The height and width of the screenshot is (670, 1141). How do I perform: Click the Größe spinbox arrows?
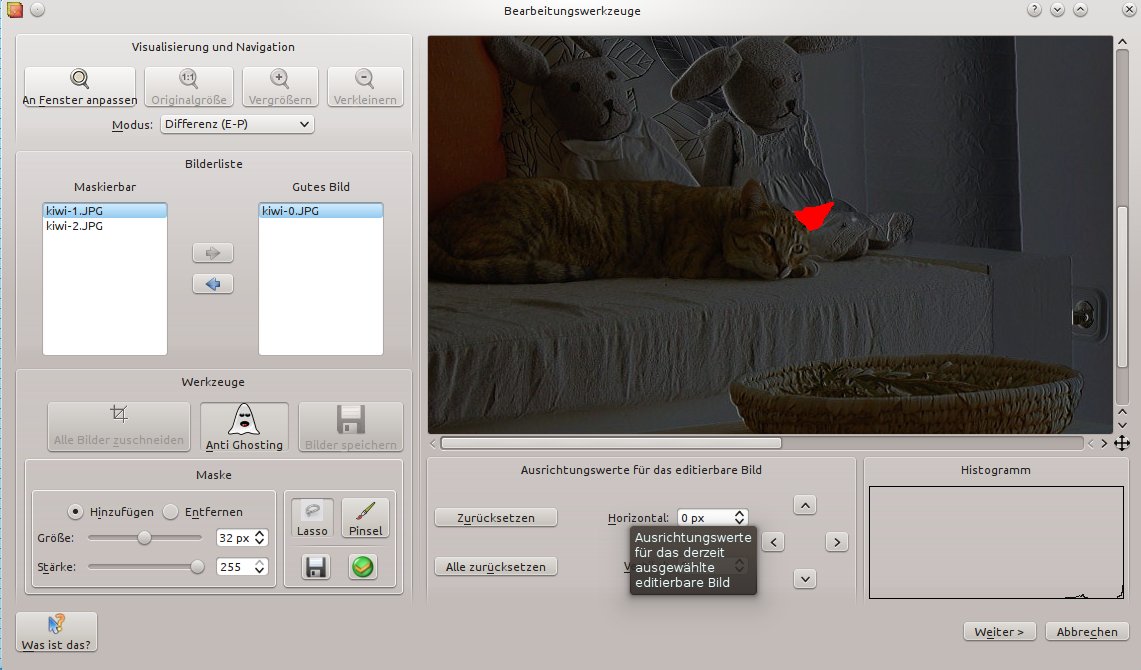260,538
